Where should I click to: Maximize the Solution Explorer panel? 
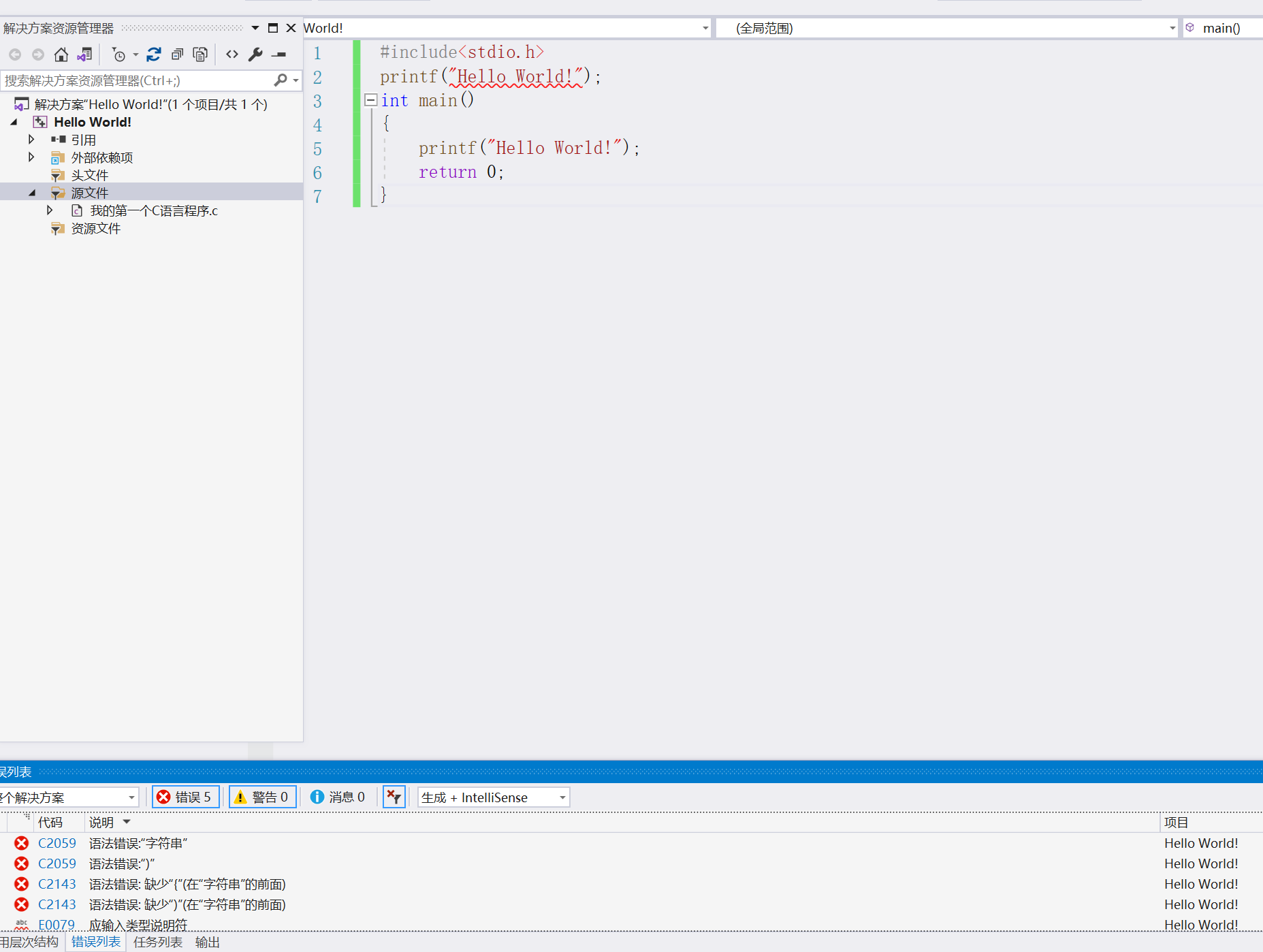tap(273, 28)
